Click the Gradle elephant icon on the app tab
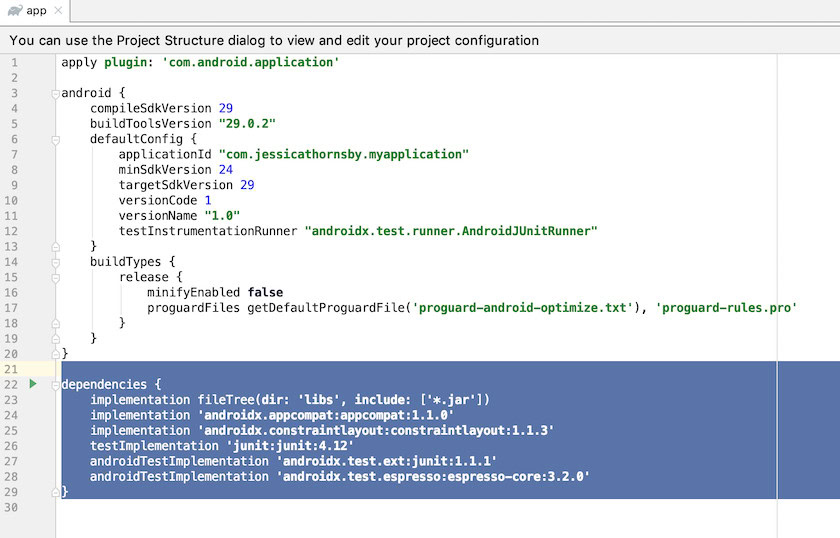Screen dimensions: 840x538 [14, 10]
